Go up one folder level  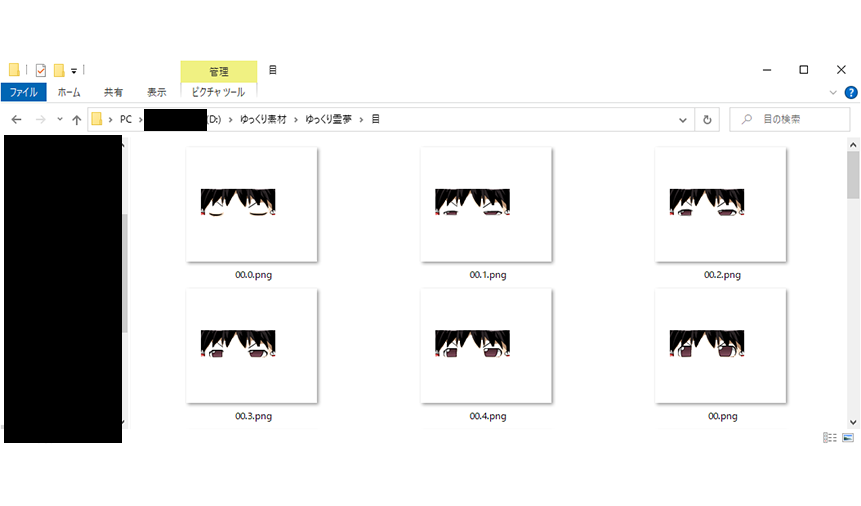[76, 120]
